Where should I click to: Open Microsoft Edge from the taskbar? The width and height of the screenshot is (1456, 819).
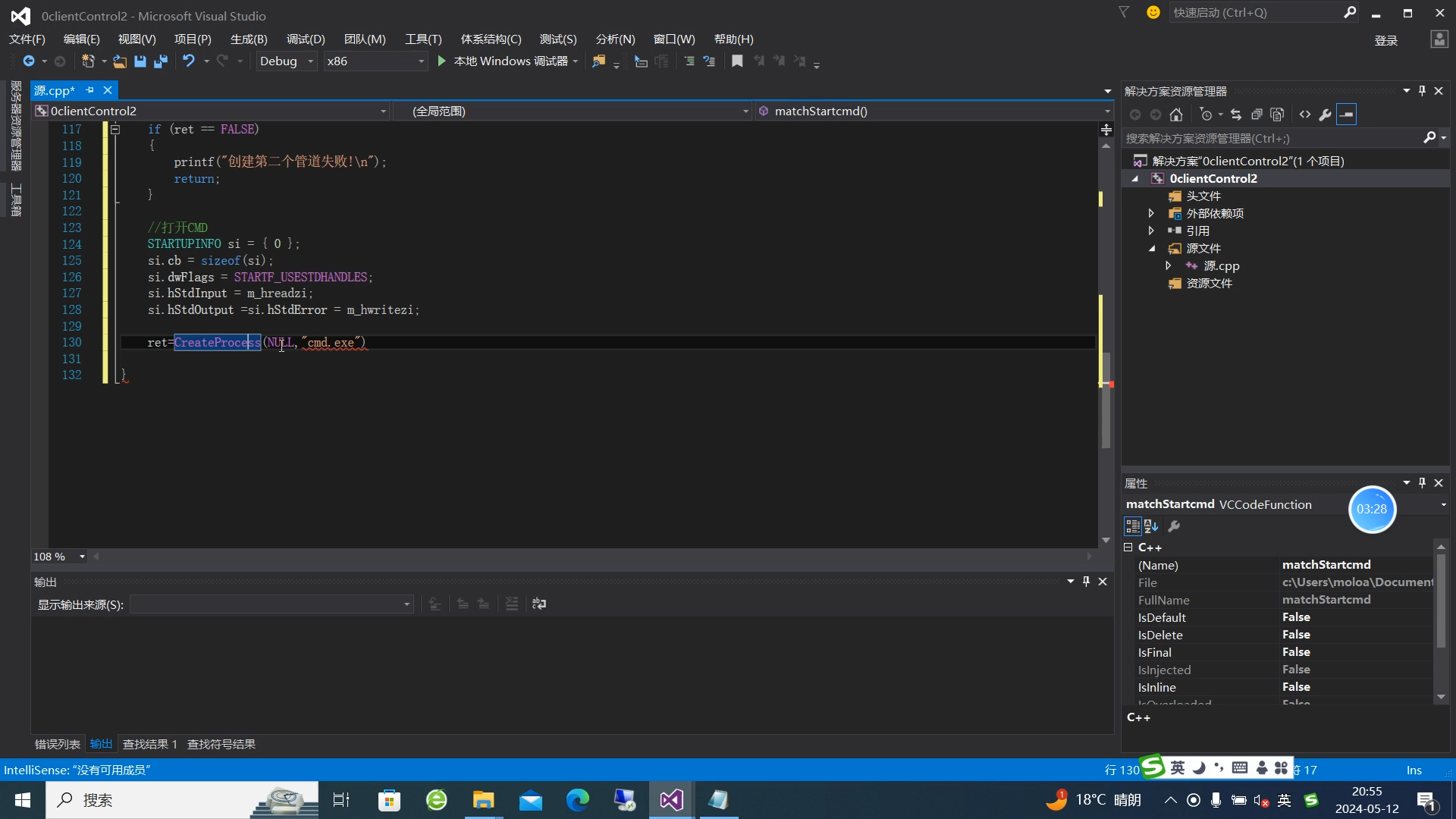coord(578,800)
